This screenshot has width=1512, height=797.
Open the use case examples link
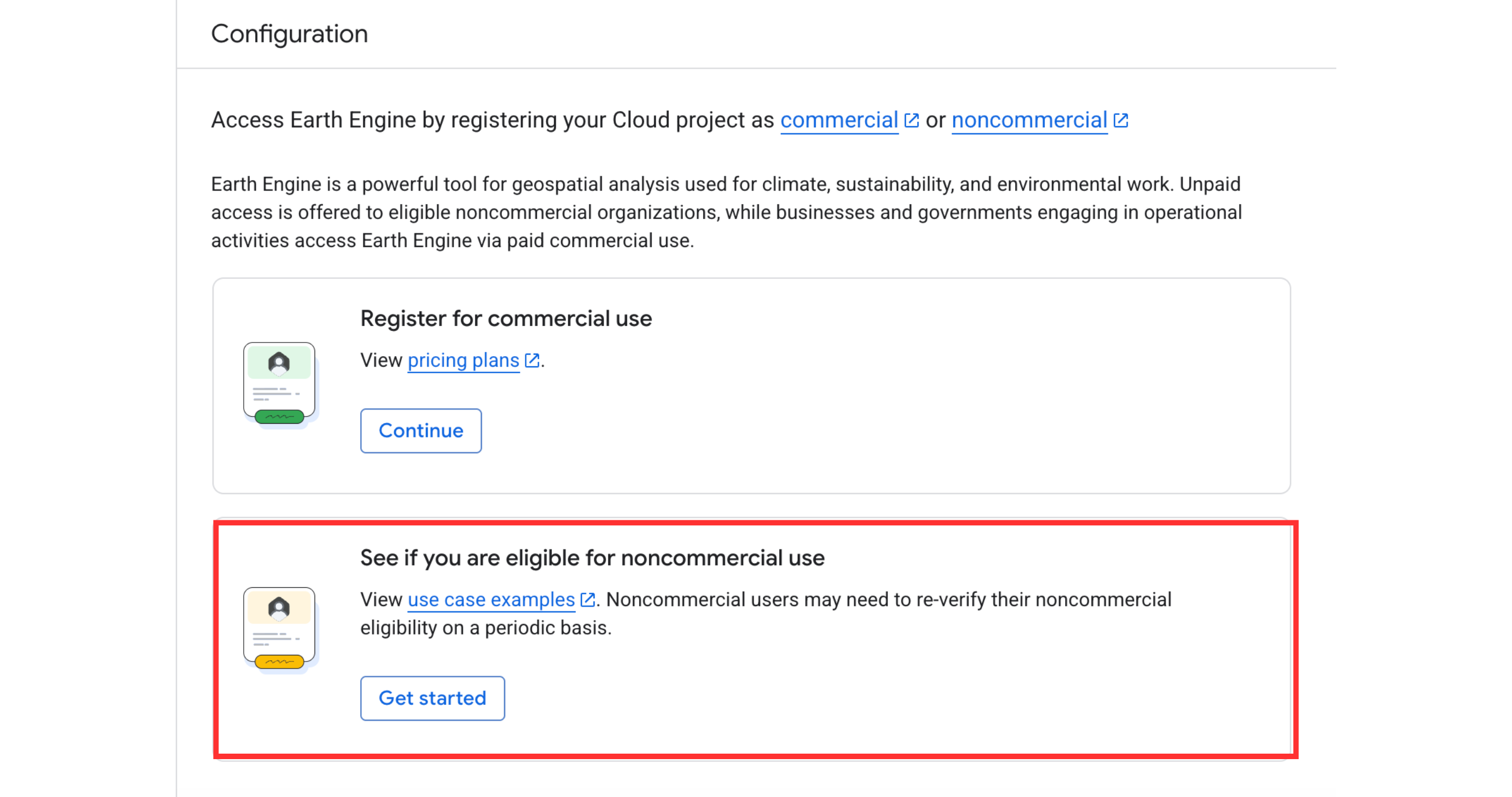point(491,600)
